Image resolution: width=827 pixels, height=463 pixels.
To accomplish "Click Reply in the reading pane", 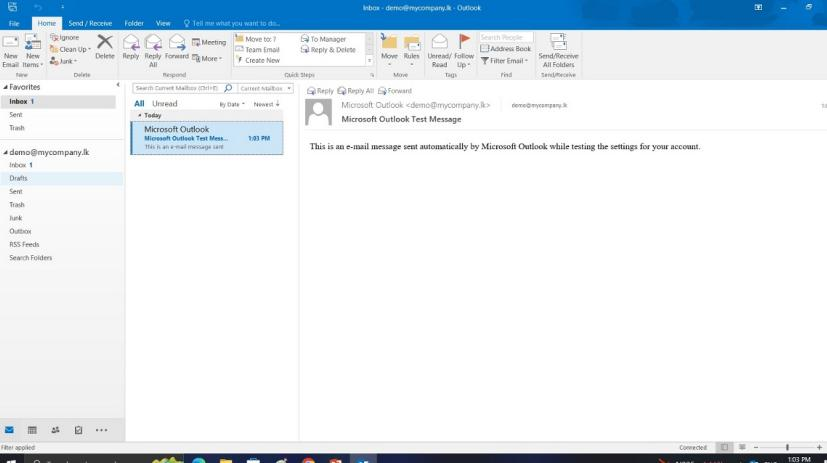I will pyautogui.click(x=320, y=91).
